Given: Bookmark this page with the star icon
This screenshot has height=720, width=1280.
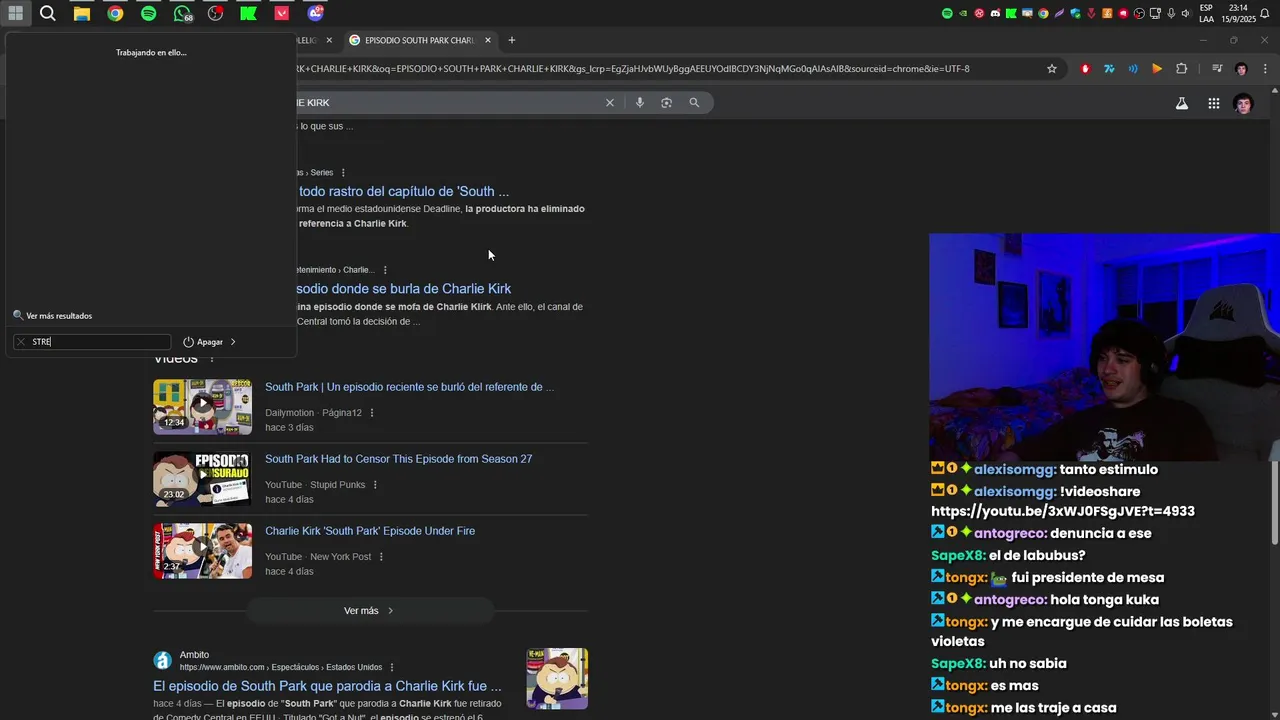Looking at the screenshot, I should pos(1052,69).
